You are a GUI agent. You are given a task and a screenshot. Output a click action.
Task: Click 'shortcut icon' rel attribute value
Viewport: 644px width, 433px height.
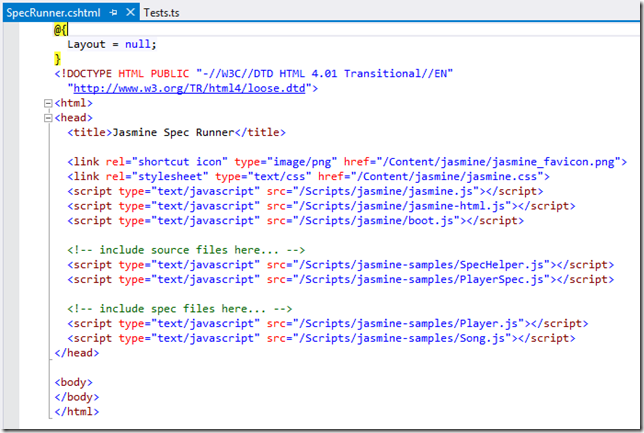(179, 162)
